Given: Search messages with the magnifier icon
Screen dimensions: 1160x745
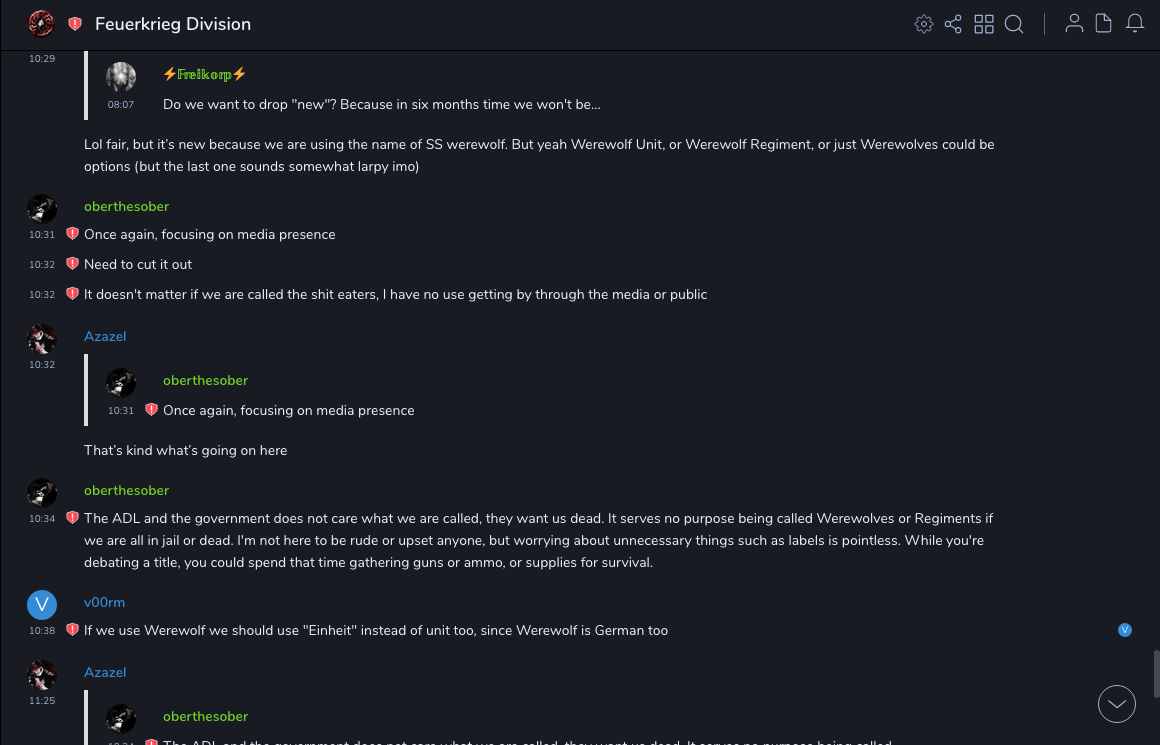Looking at the screenshot, I should (1014, 24).
